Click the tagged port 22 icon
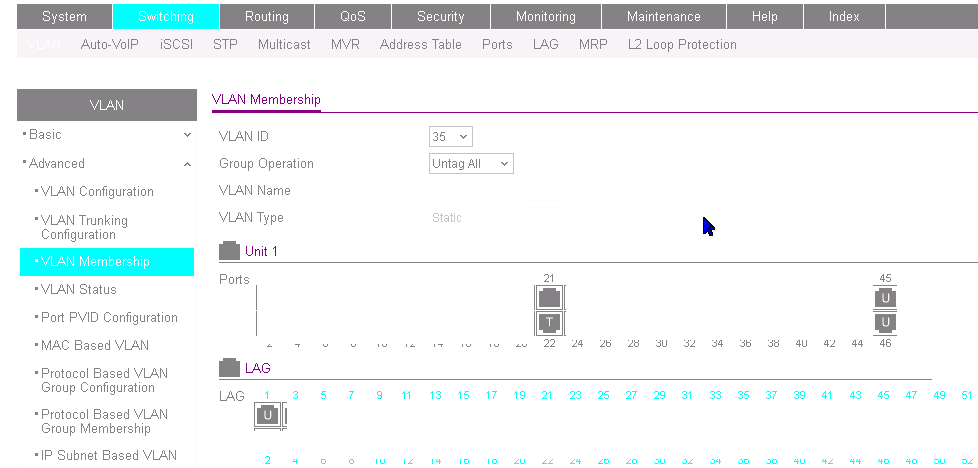Screen dimensions: 978x468 point(549,323)
